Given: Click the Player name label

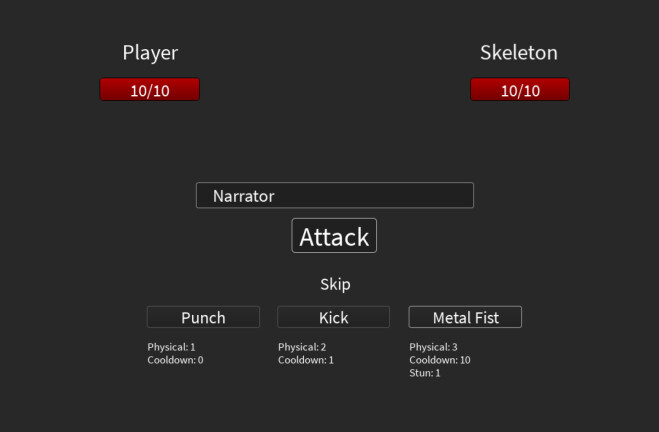Looking at the screenshot, I should 150,53.
